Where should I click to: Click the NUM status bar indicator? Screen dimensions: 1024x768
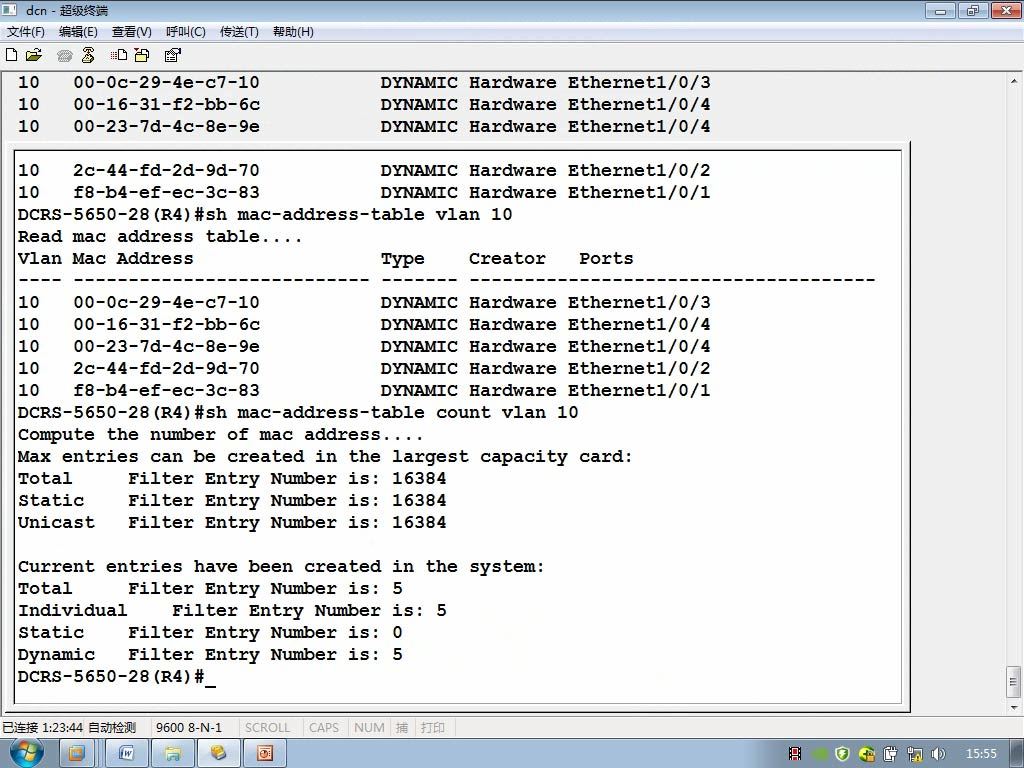click(369, 728)
